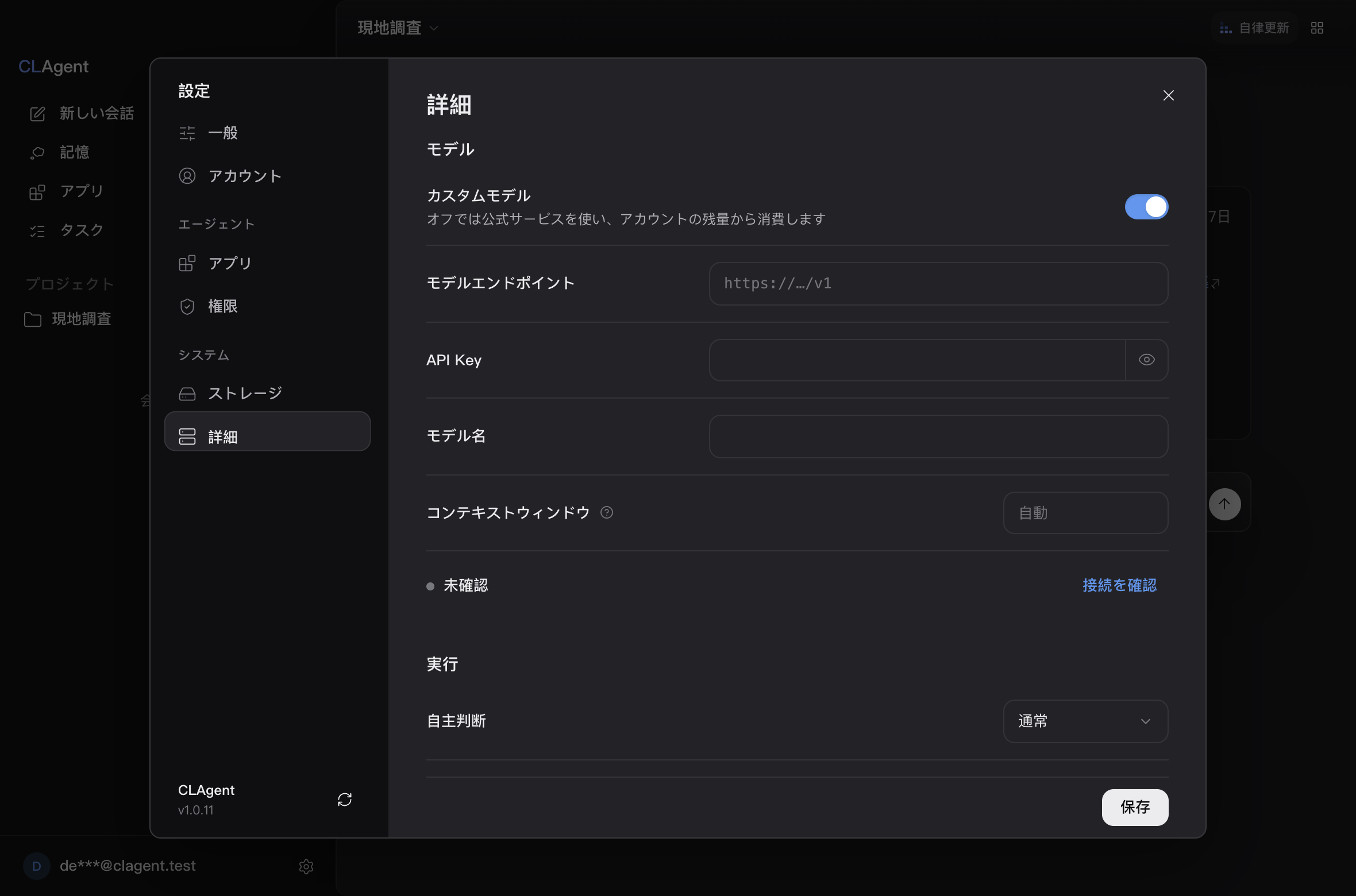
Task: Click the D user avatar
Action: click(36, 866)
